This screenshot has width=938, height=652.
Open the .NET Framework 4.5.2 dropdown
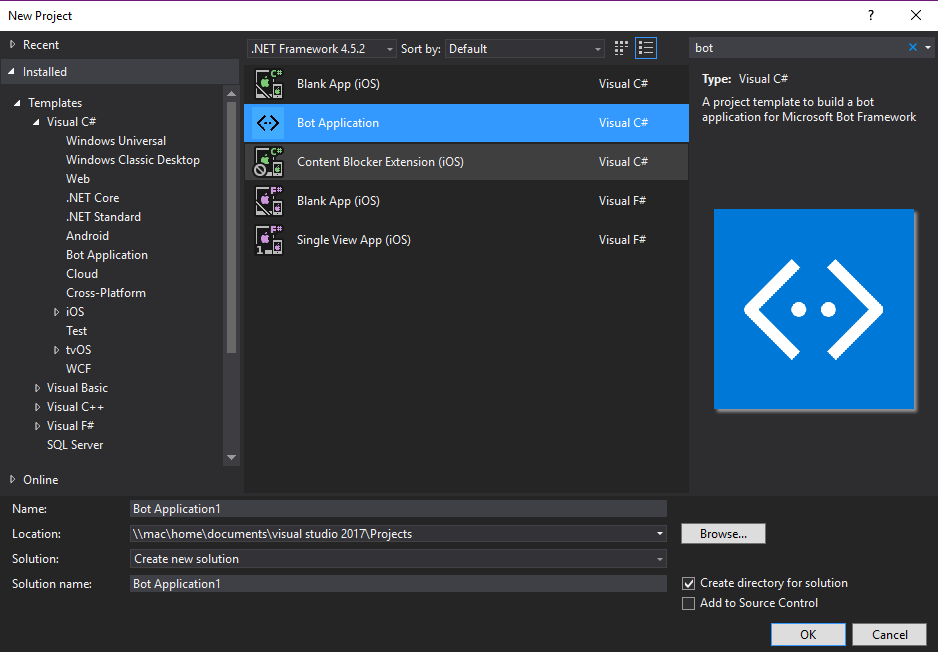(321, 48)
